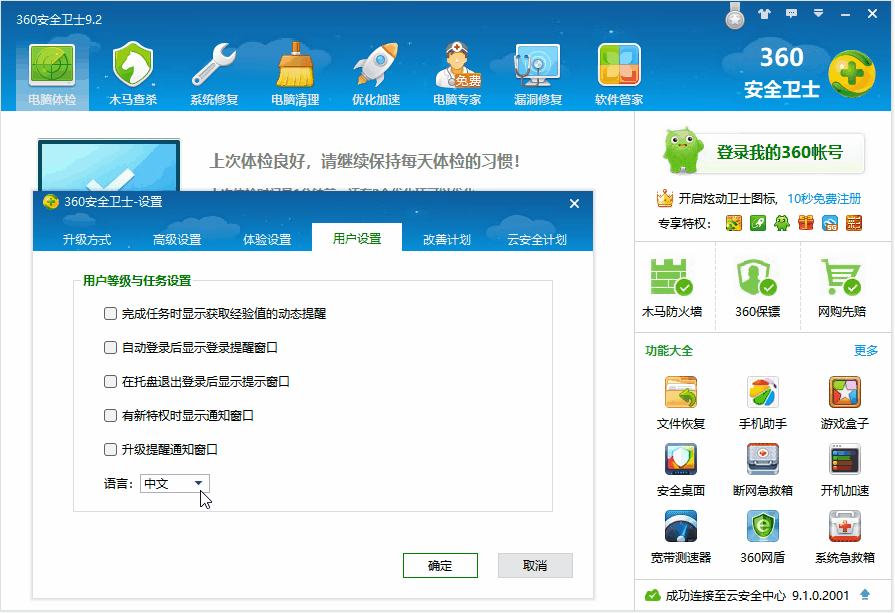This screenshot has height=613, width=895.
Task: Launch 开机加速 boot speedup
Action: tap(845, 469)
